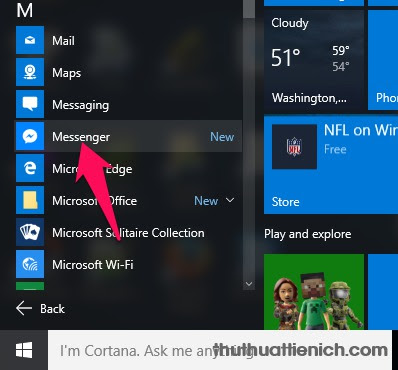The image size is (398, 370).
Task: Launch the Messaging app icon
Action: [30, 104]
